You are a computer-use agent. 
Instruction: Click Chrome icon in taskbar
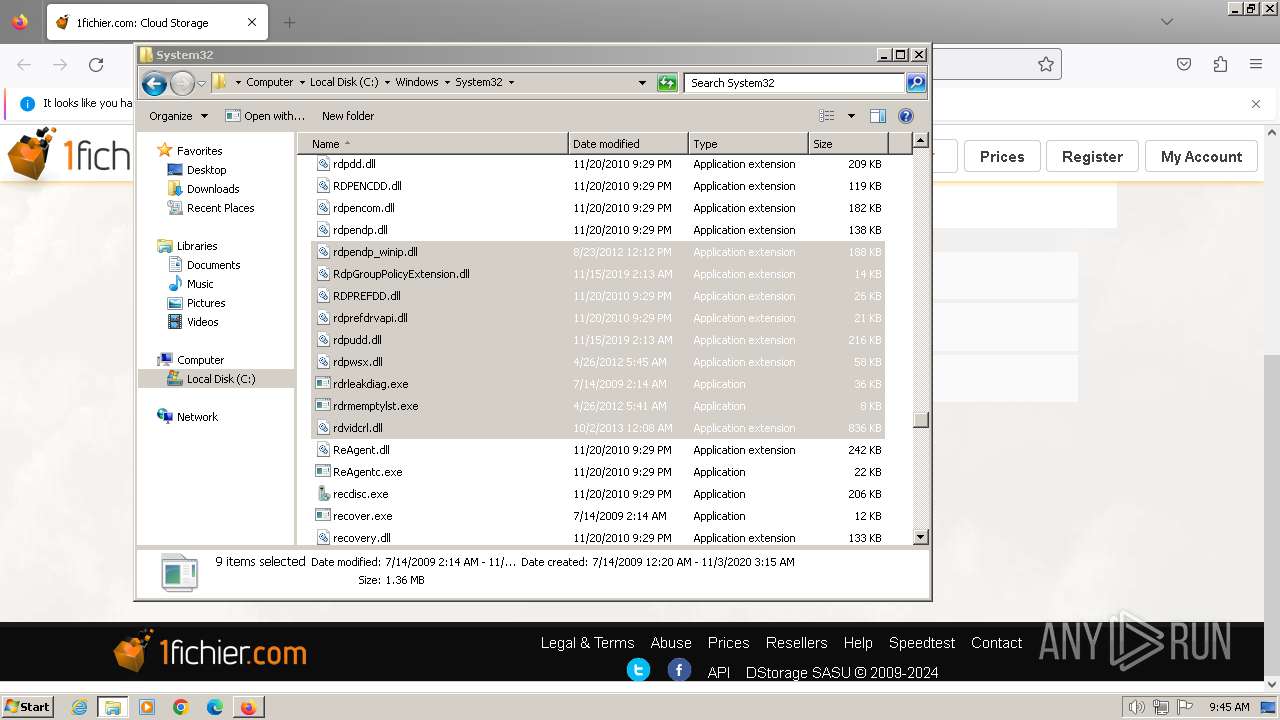[x=181, y=707]
